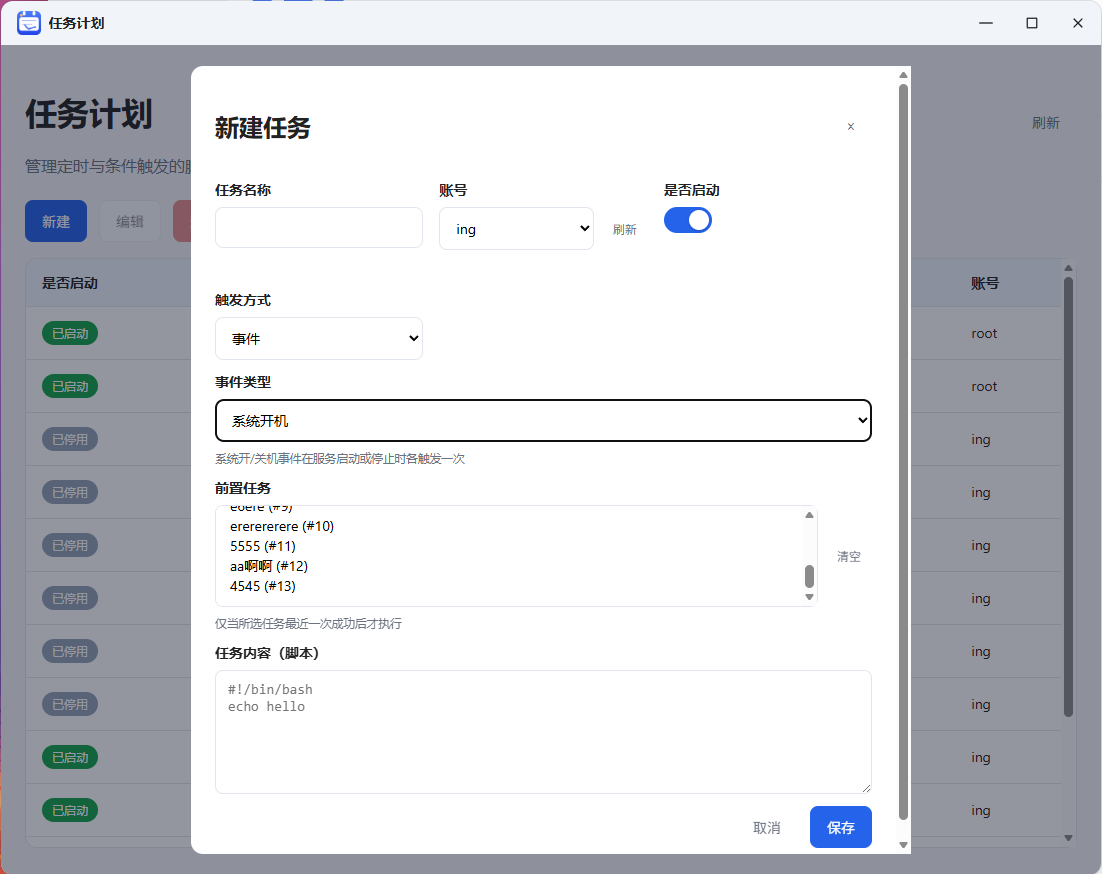This screenshot has height=874, width=1102.
Task: Open the 事件类型 dropdown showing 系统开机
Action: click(x=543, y=420)
